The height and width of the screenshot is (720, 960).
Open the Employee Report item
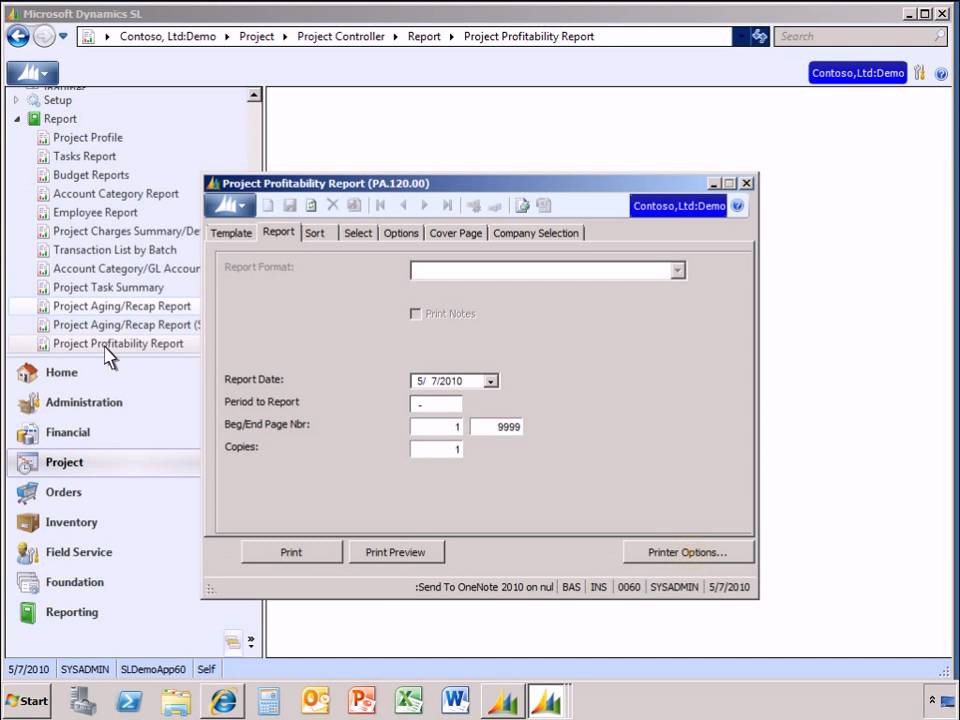tap(95, 212)
